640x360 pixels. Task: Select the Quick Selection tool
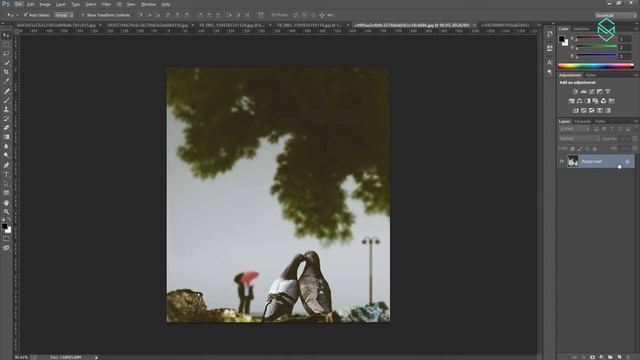click(6, 62)
